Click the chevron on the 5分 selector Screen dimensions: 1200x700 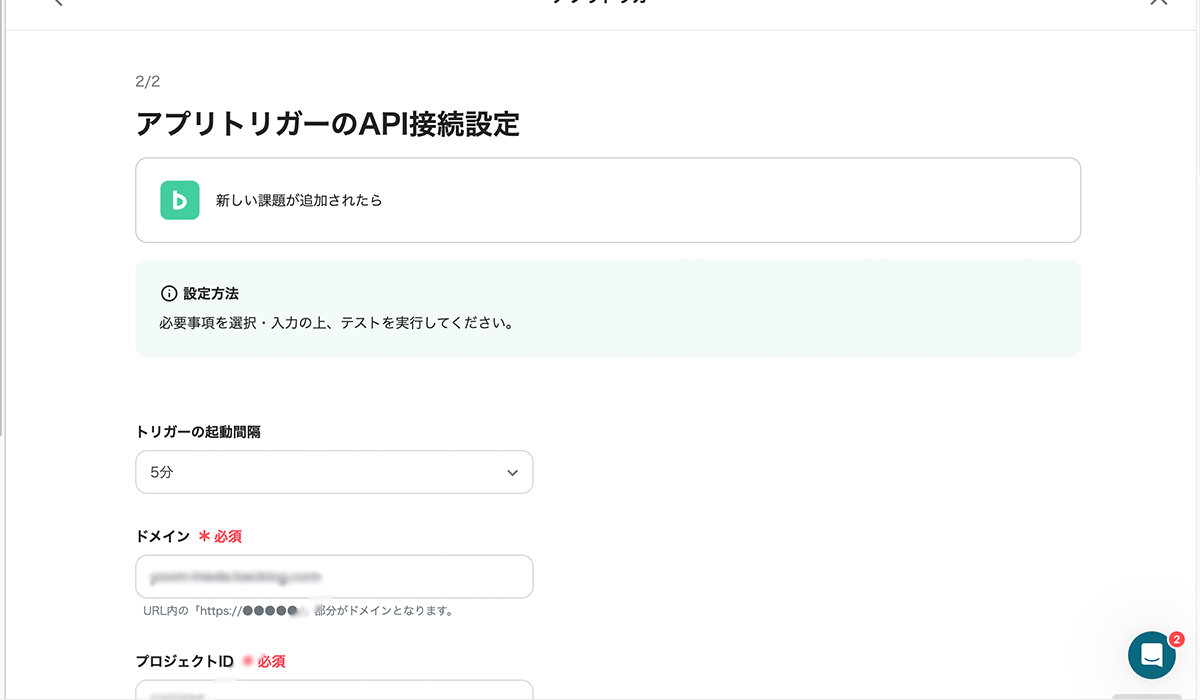tap(512, 471)
